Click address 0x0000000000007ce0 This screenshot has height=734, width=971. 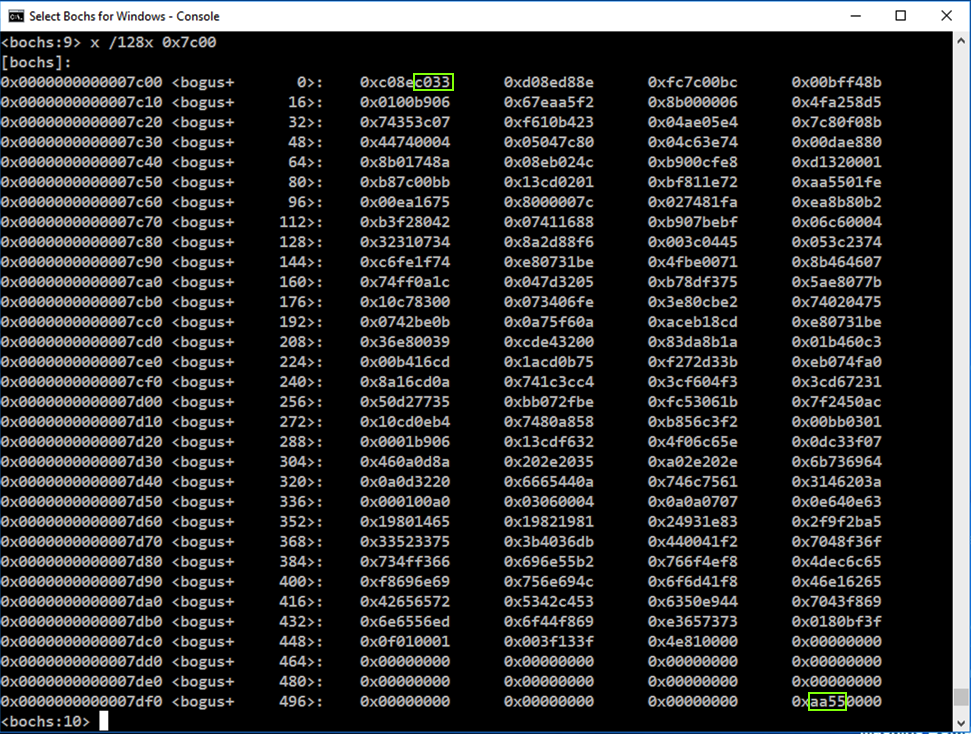coord(82,362)
